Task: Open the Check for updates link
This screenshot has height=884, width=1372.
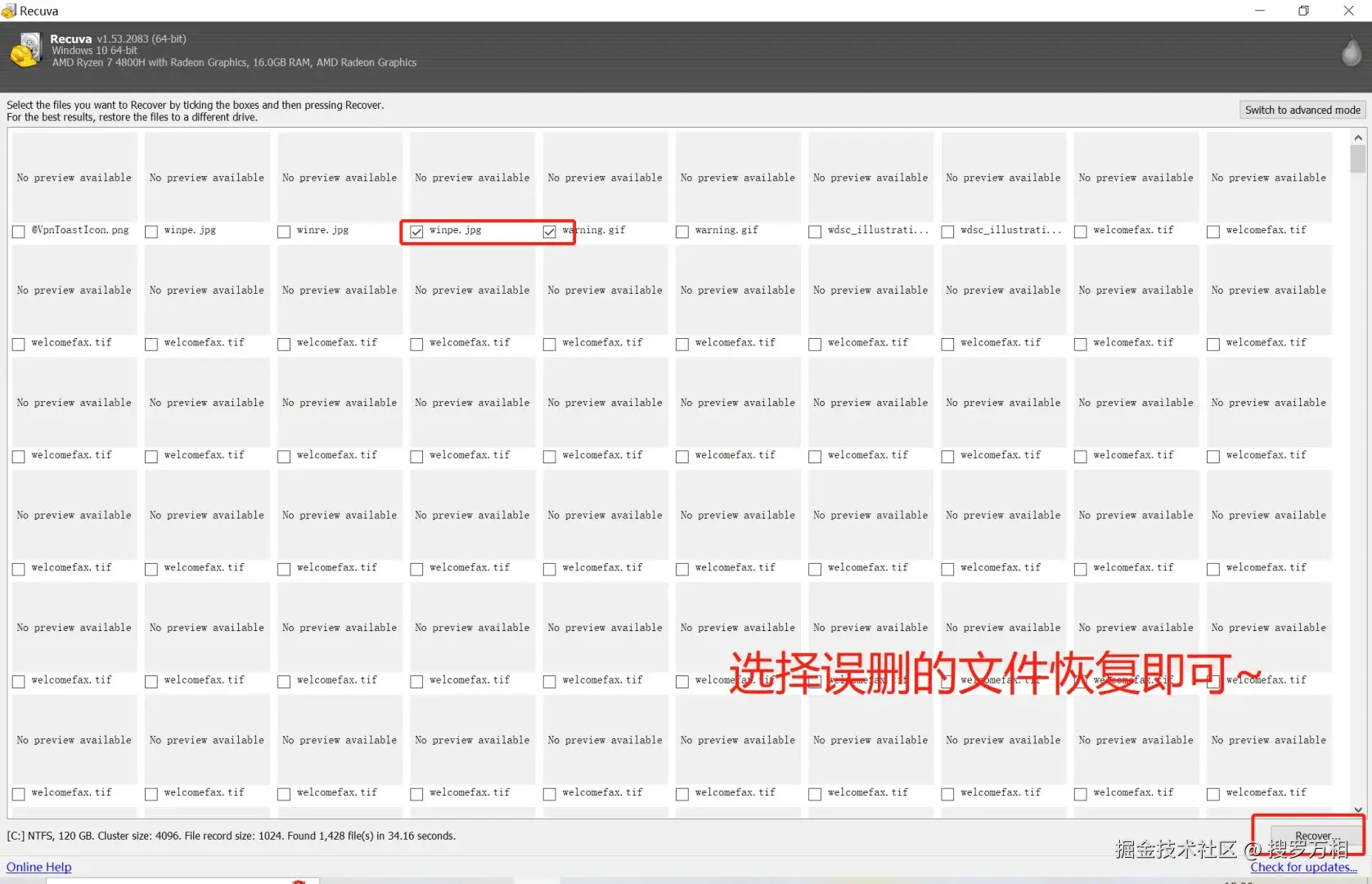Action: tap(1303, 867)
